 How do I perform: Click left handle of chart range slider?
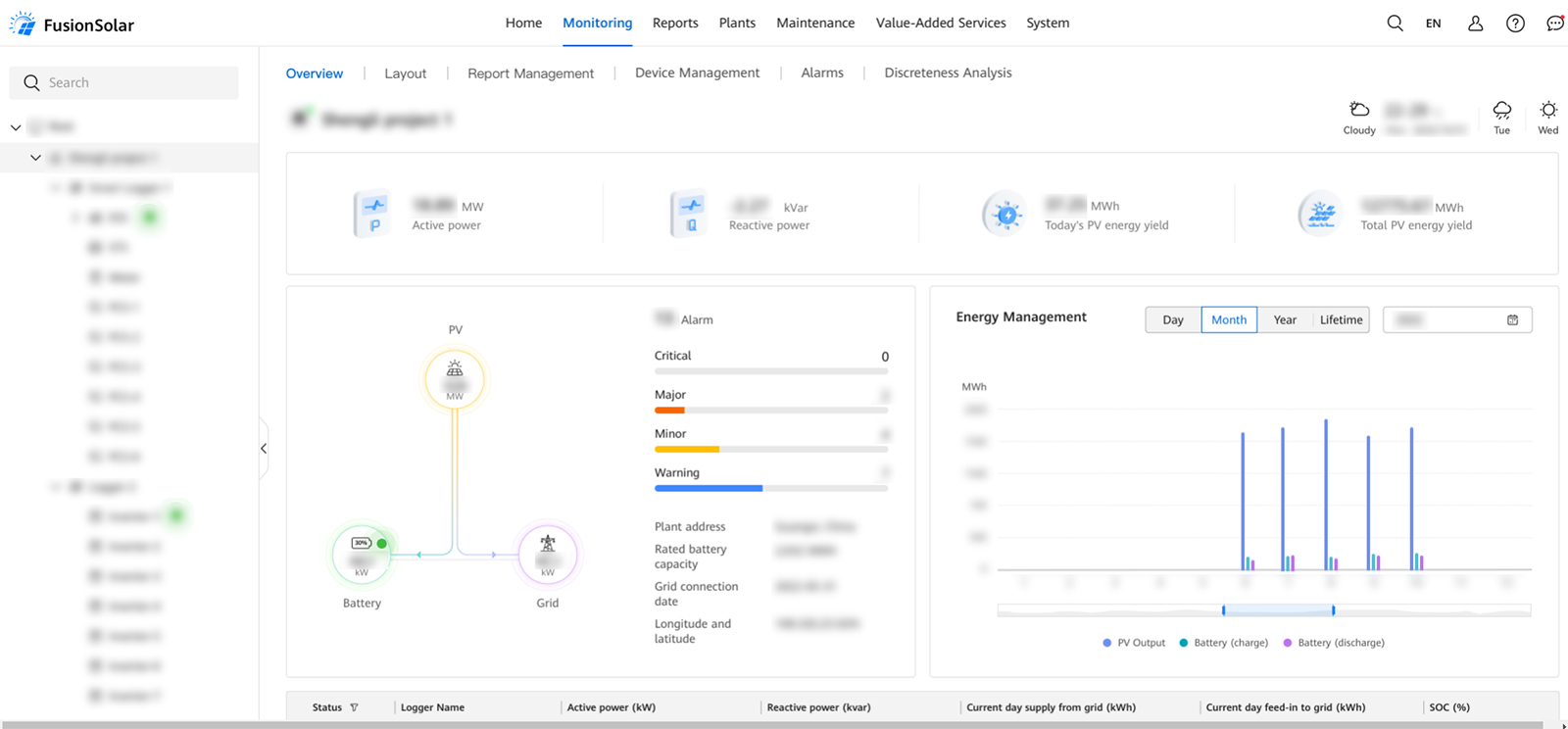(1223, 610)
